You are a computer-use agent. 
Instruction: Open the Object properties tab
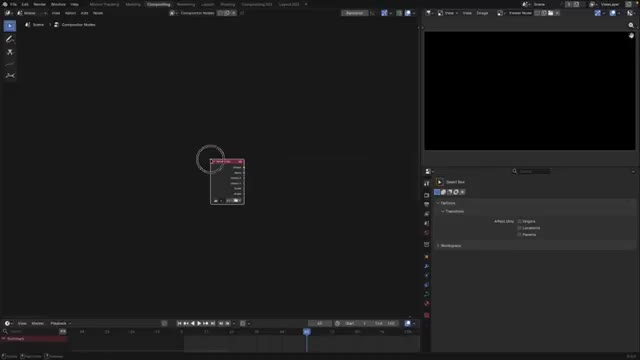click(427, 257)
